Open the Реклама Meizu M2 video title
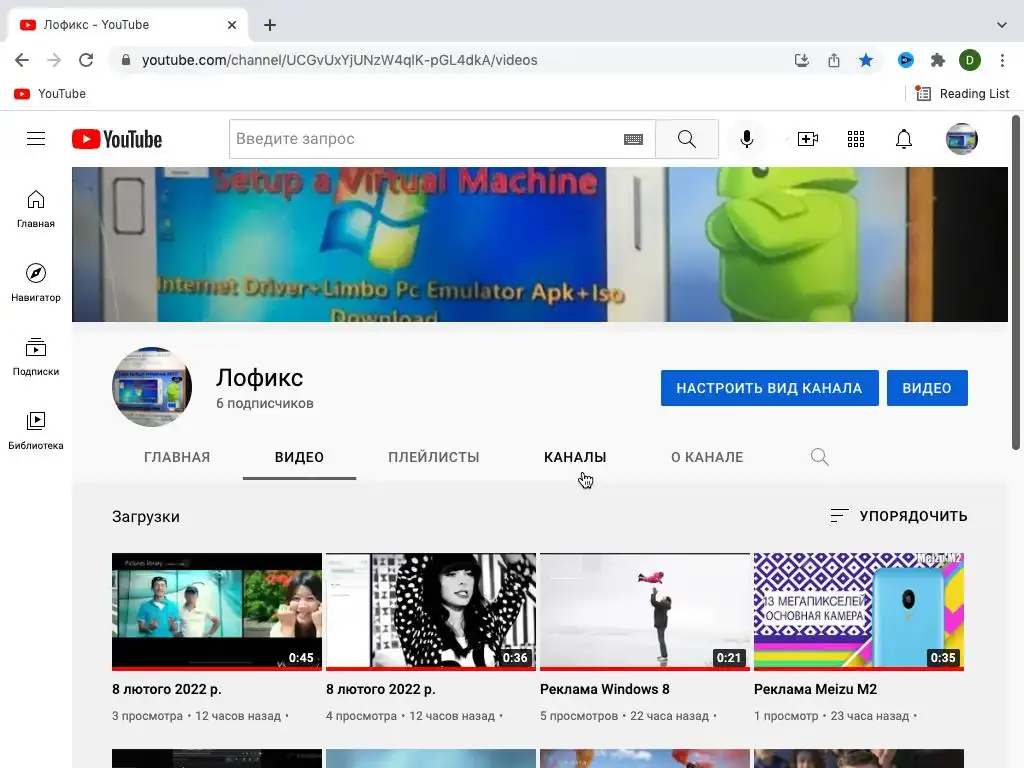The width and height of the screenshot is (1024, 768). click(x=815, y=689)
